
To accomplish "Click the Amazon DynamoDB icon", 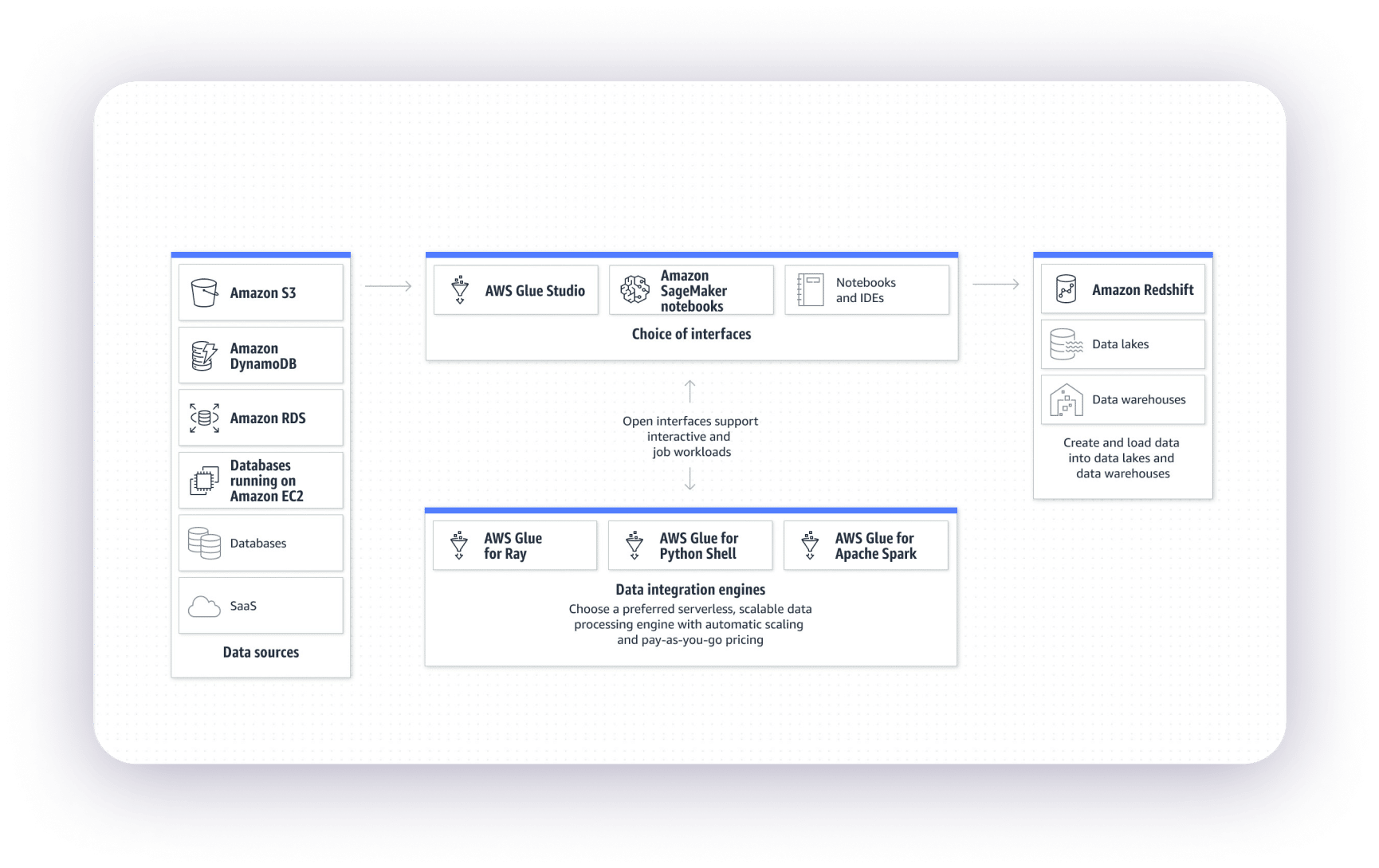I will coord(204,355).
